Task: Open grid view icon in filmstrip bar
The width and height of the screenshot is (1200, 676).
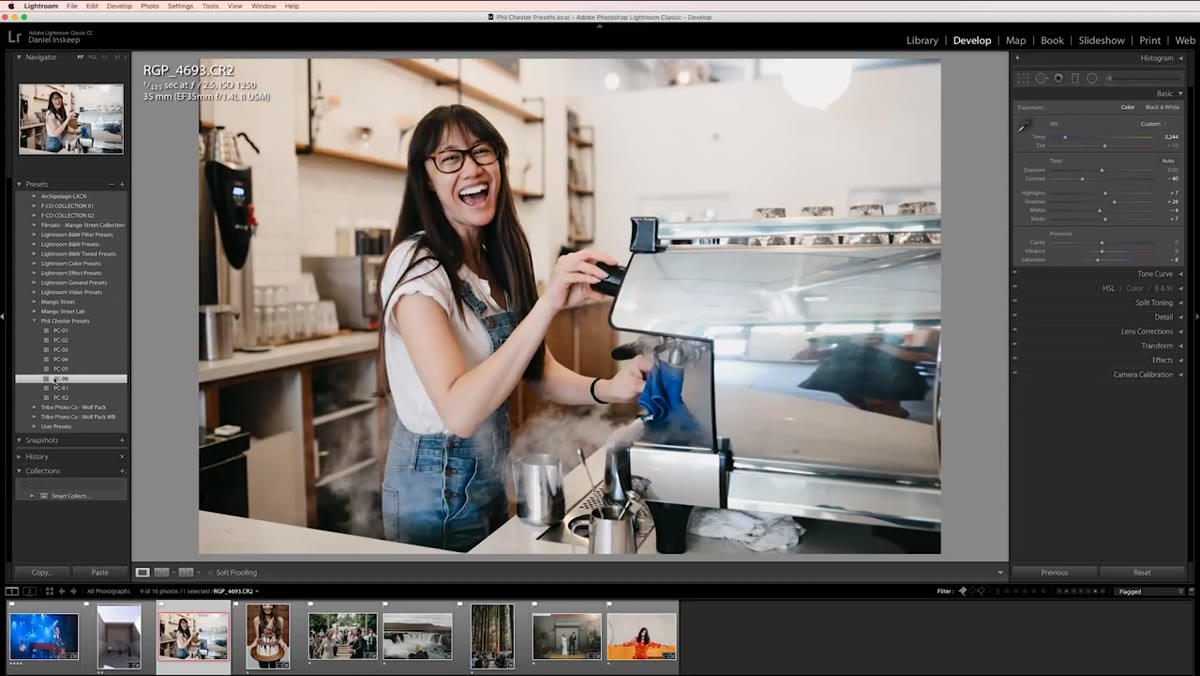Action: coord(48,591)
